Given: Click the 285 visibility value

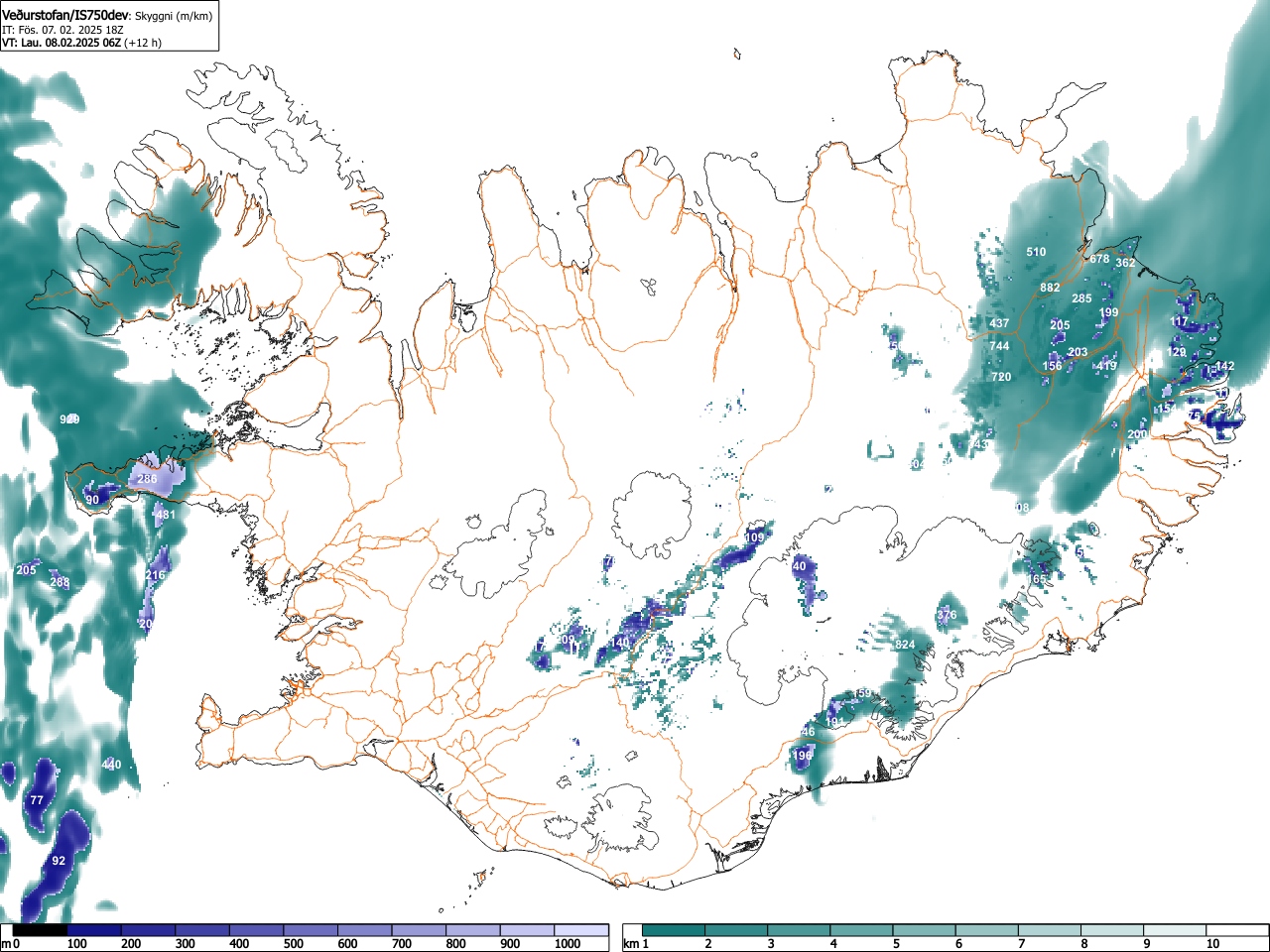Looking at the screenshot, I should [1081, 298].
